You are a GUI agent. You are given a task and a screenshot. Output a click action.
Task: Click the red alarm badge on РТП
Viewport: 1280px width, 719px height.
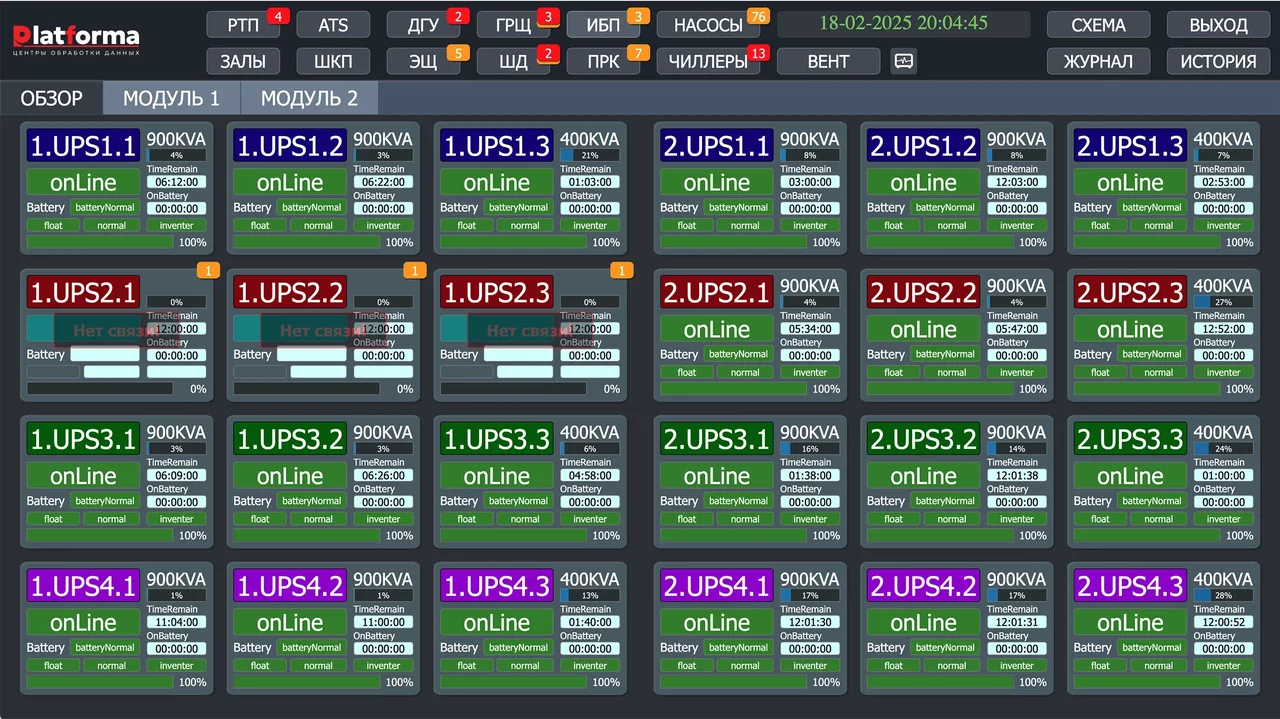point(278,16)
